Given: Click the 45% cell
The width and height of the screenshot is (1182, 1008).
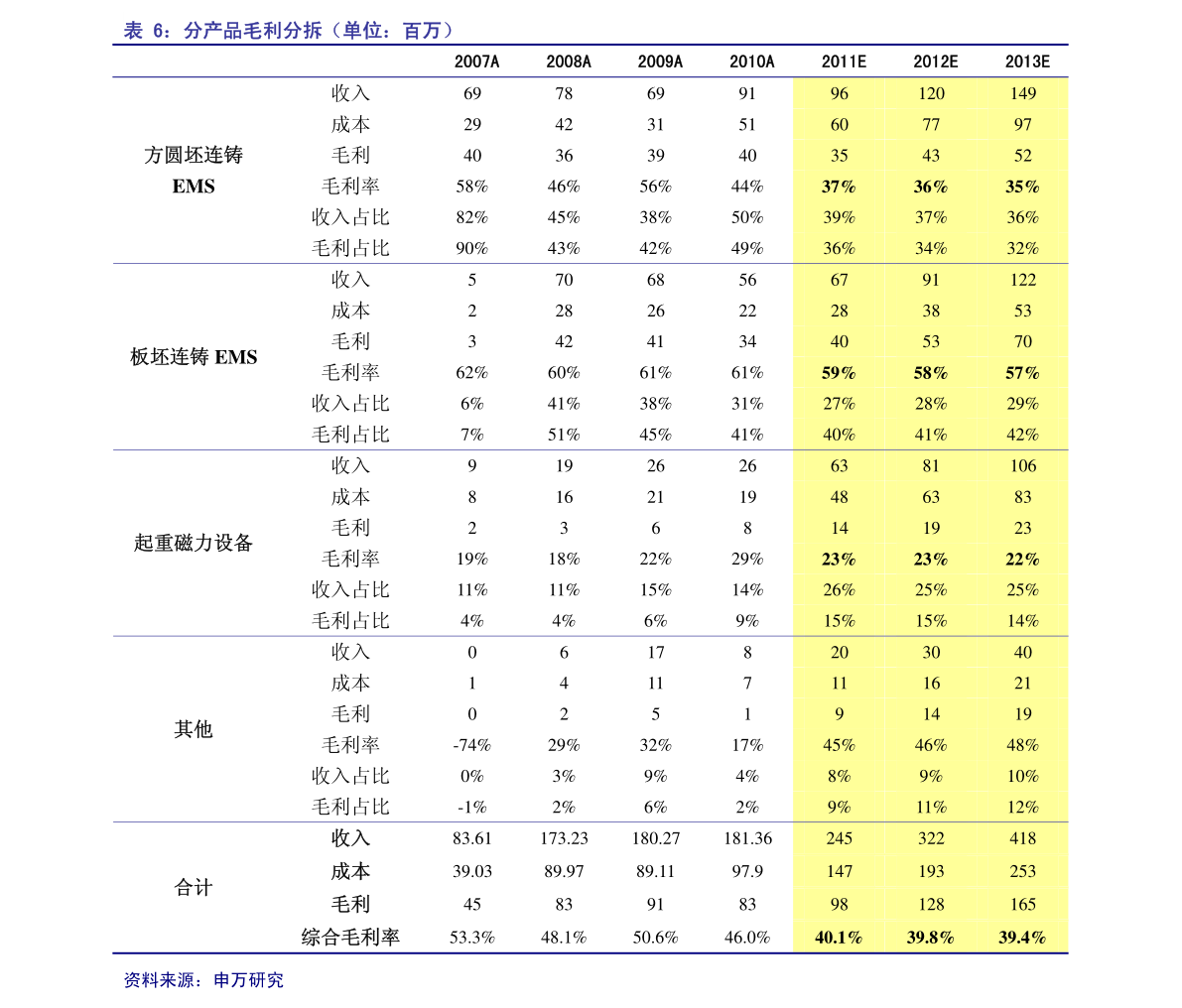Looking at the screenshot, I should [x=839, y=745].
